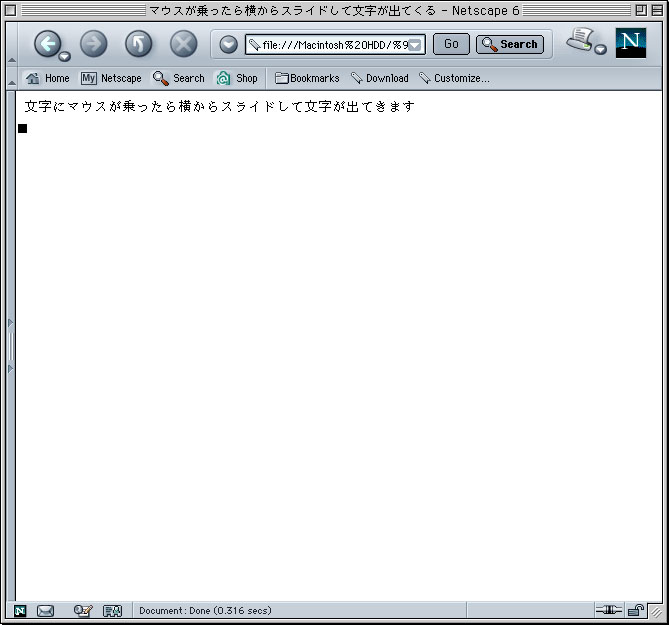Image resolution: width=669 pixels, height=625 pixels.
Task: Click the Print icon in toolbar
Action: [579, 40]
